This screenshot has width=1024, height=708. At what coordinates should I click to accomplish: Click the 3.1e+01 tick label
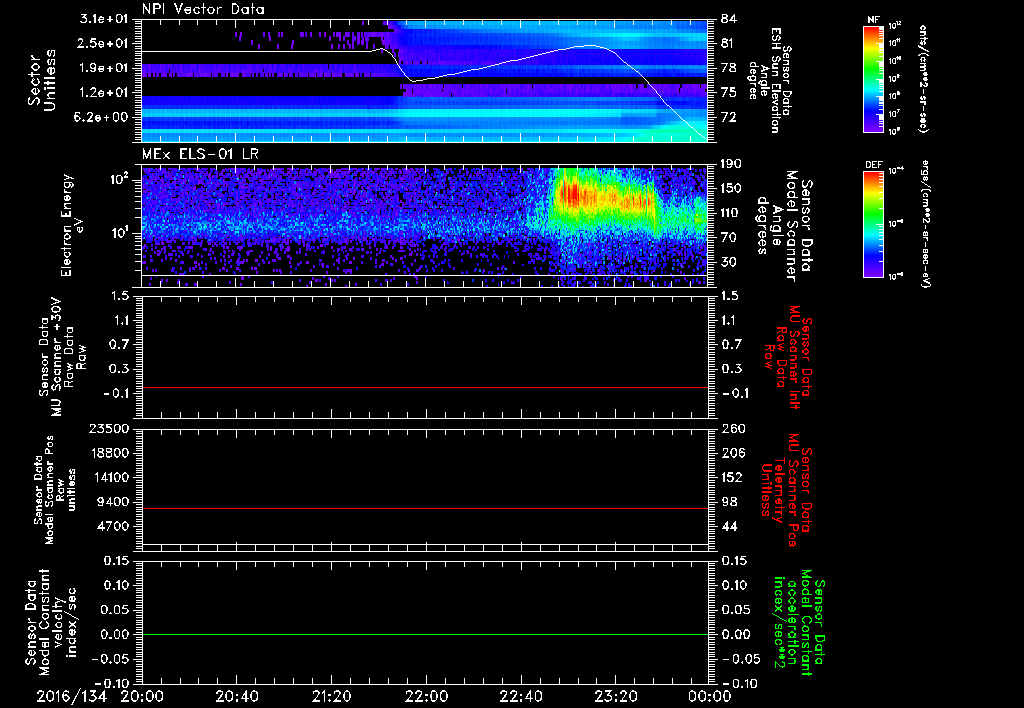pyautogui.click(x=104, y=19)
